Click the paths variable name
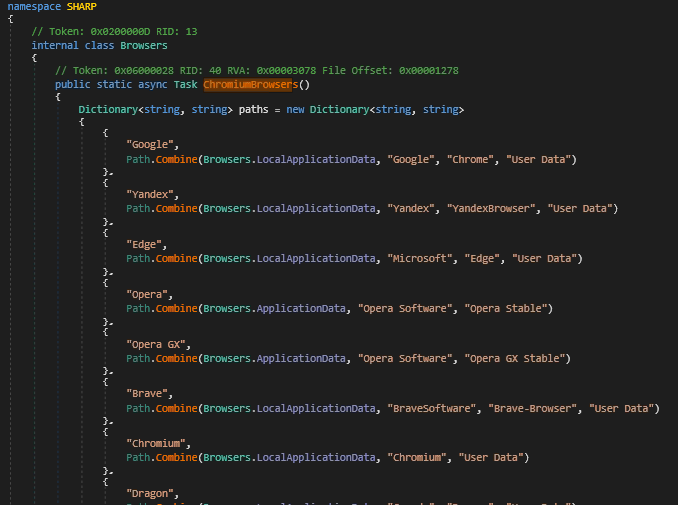 (253, 109)
